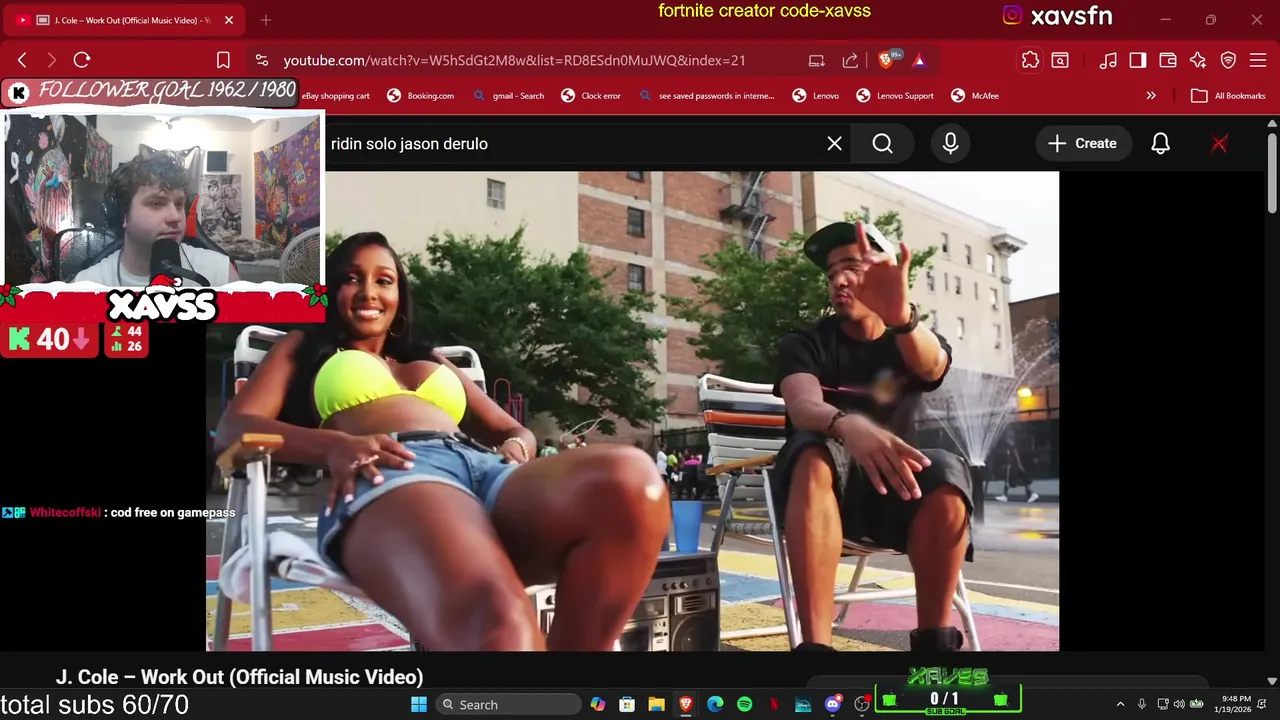
Task: Open site settings icon beside the URL
Action: tap(261, 60)
